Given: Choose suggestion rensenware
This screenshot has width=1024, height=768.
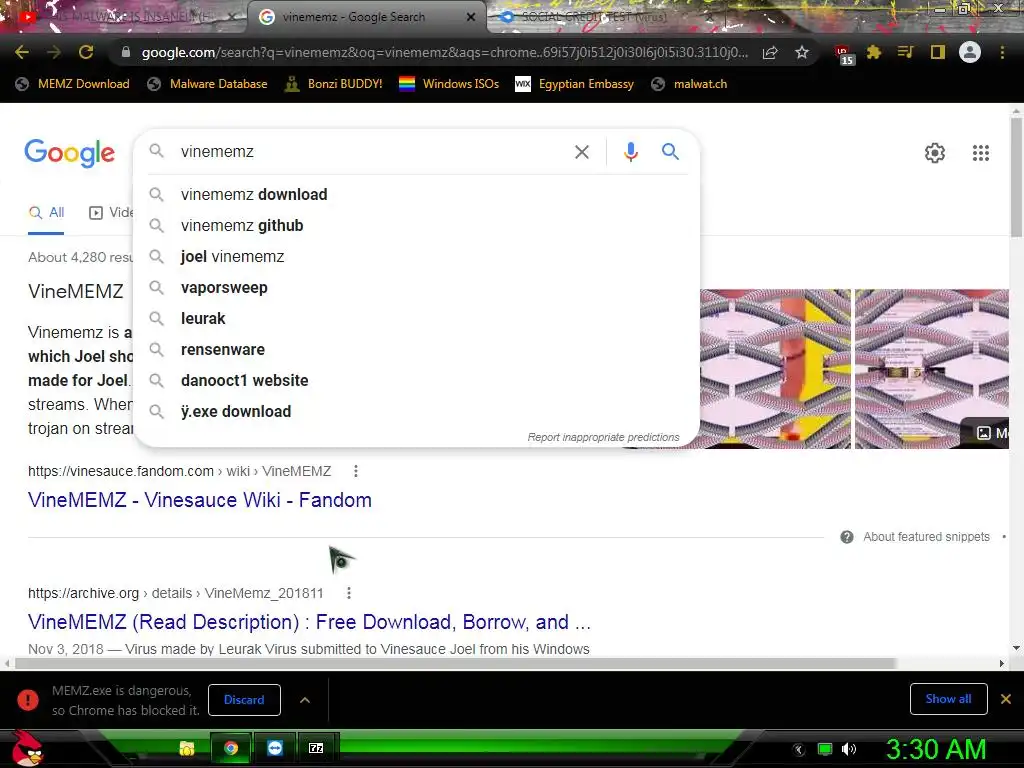Looking at the screenshot, I should tap(417, 349).
